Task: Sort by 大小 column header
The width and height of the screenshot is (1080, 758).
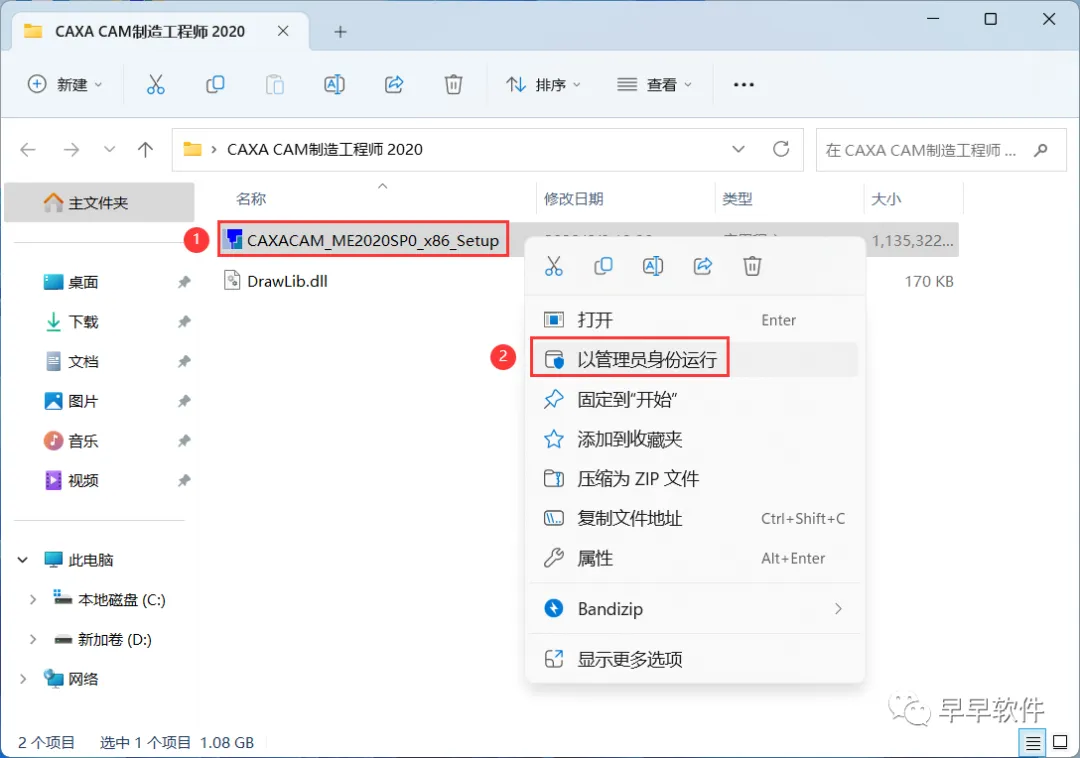Action: pyautogui.click(x=886, y=199)
